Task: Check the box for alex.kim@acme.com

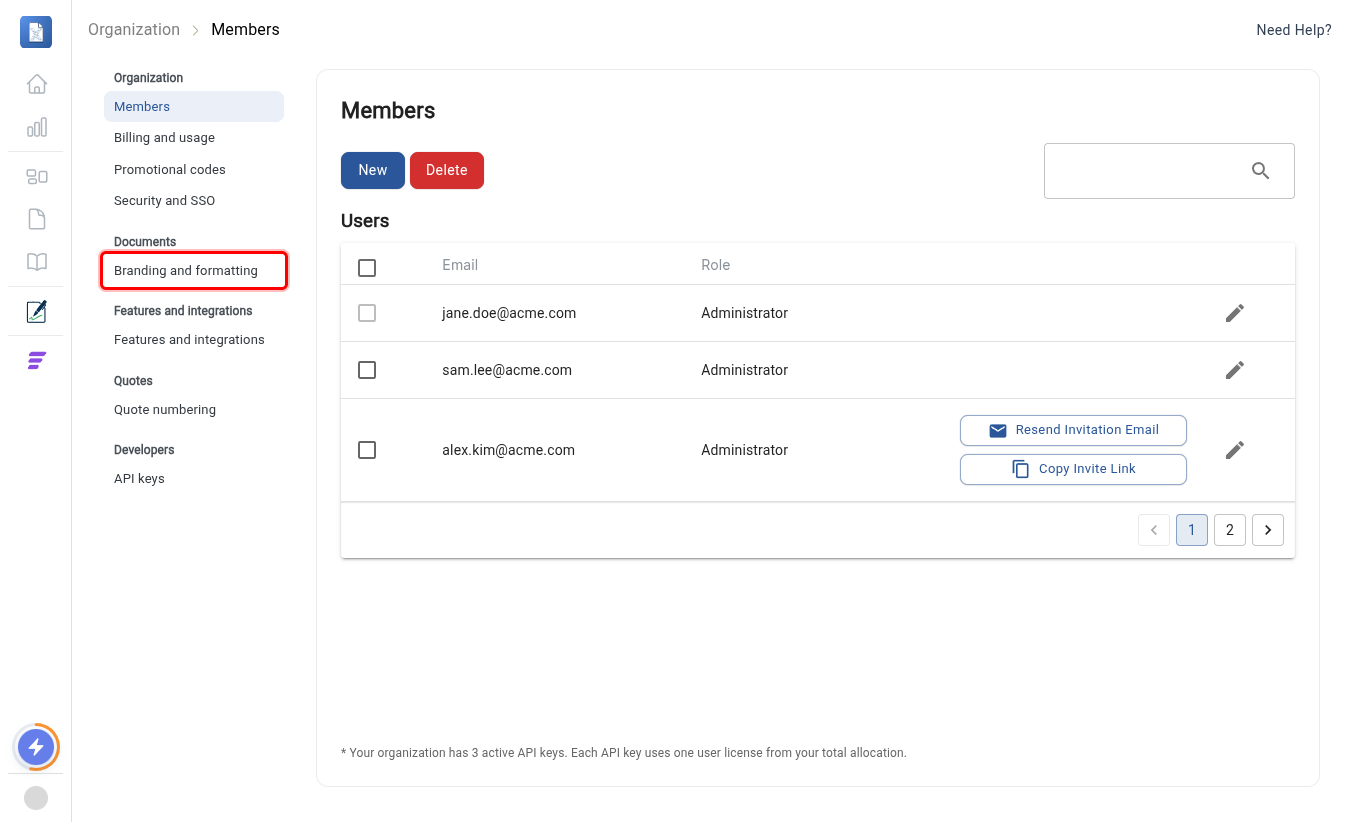Action: [367, 450]
